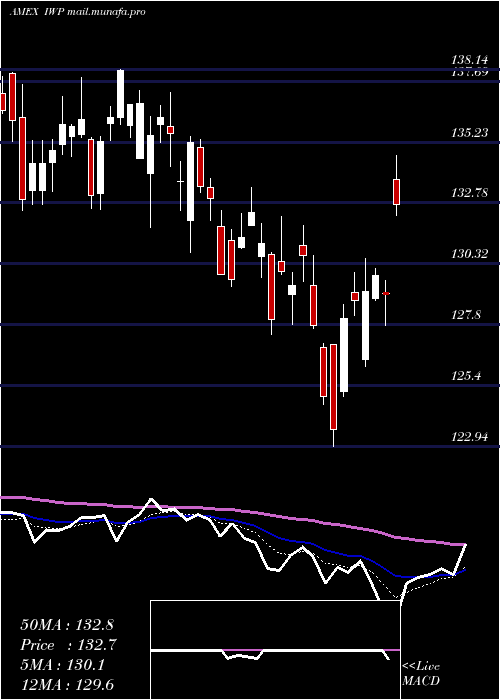Image resolution: width=500 pixels, height=700 pixels.
Task: Click the 130.32 price level label
Action: point(469,254)
